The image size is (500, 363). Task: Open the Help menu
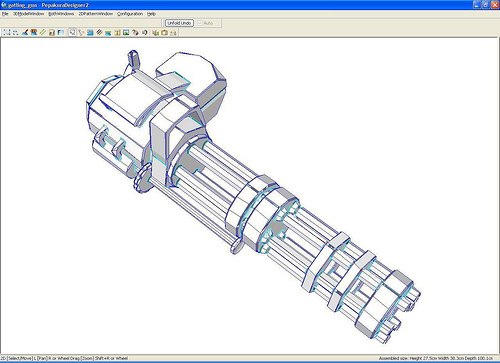[151, 14]
